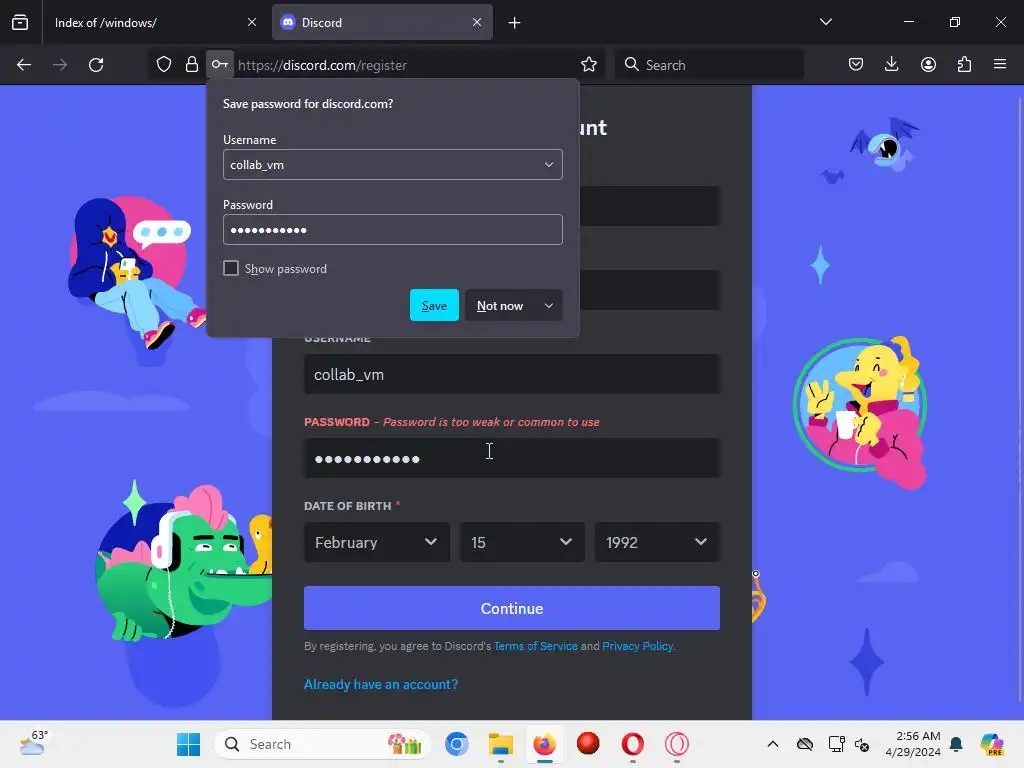
Task: Bookmark this page with the star
Action: coord(589,65)
